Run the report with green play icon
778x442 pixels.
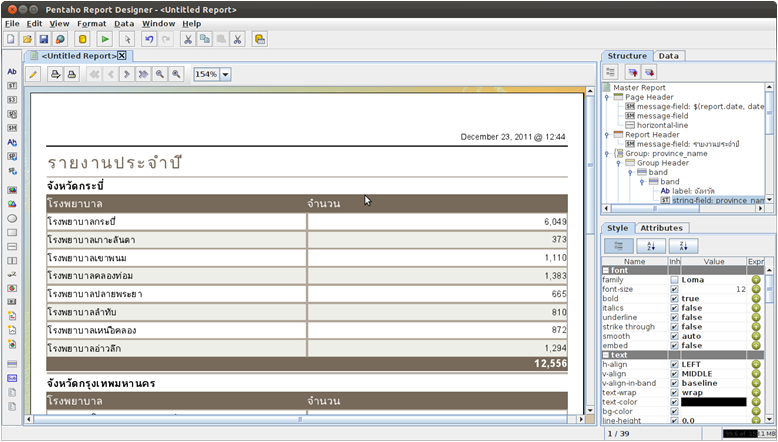pos(105,39)
